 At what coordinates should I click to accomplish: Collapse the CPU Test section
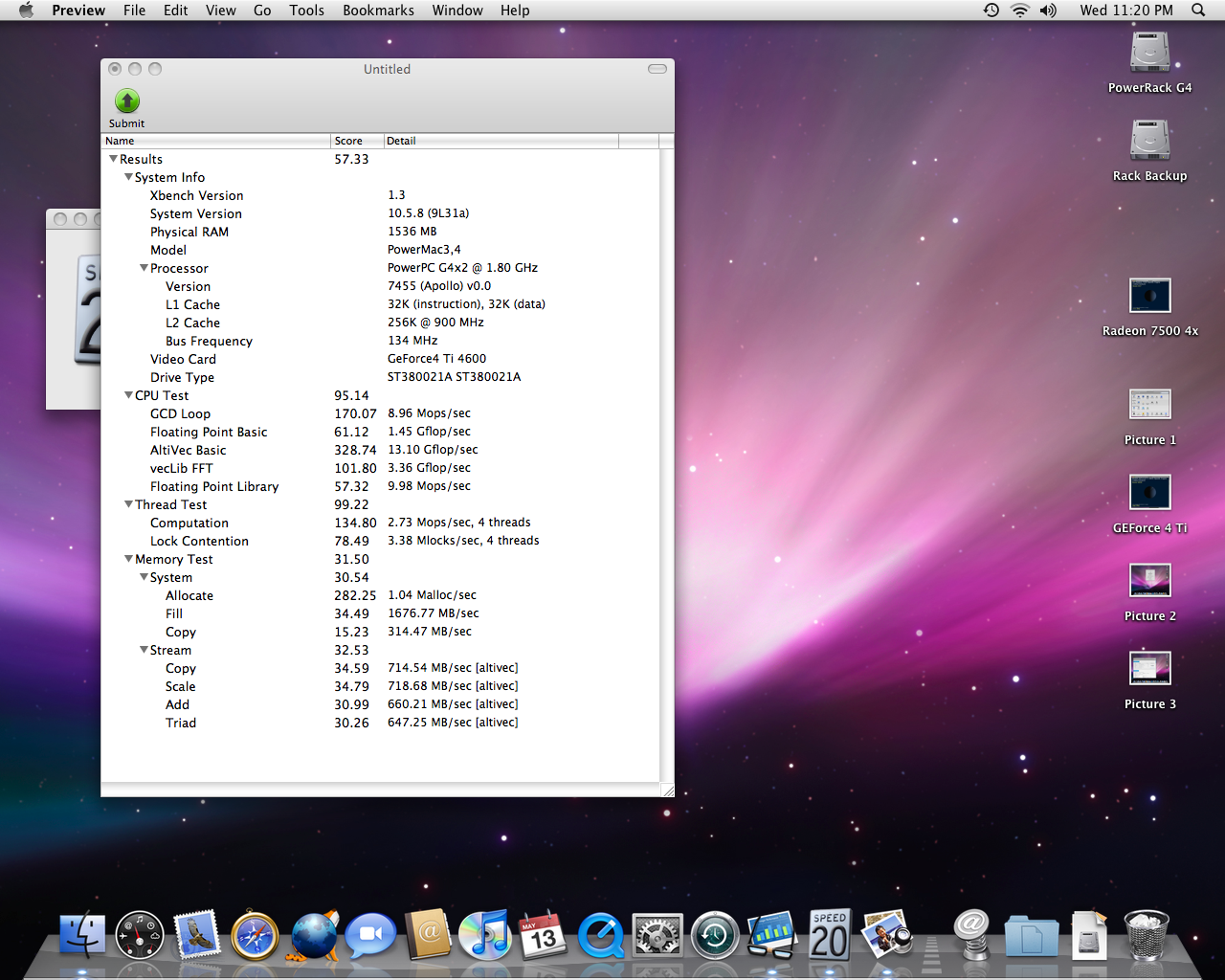click(128, 395)
